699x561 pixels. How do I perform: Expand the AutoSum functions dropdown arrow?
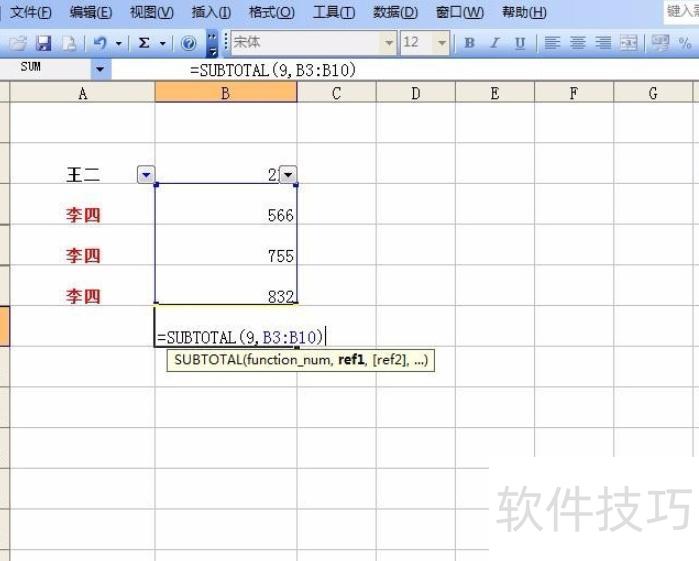(x=163, y=43)
